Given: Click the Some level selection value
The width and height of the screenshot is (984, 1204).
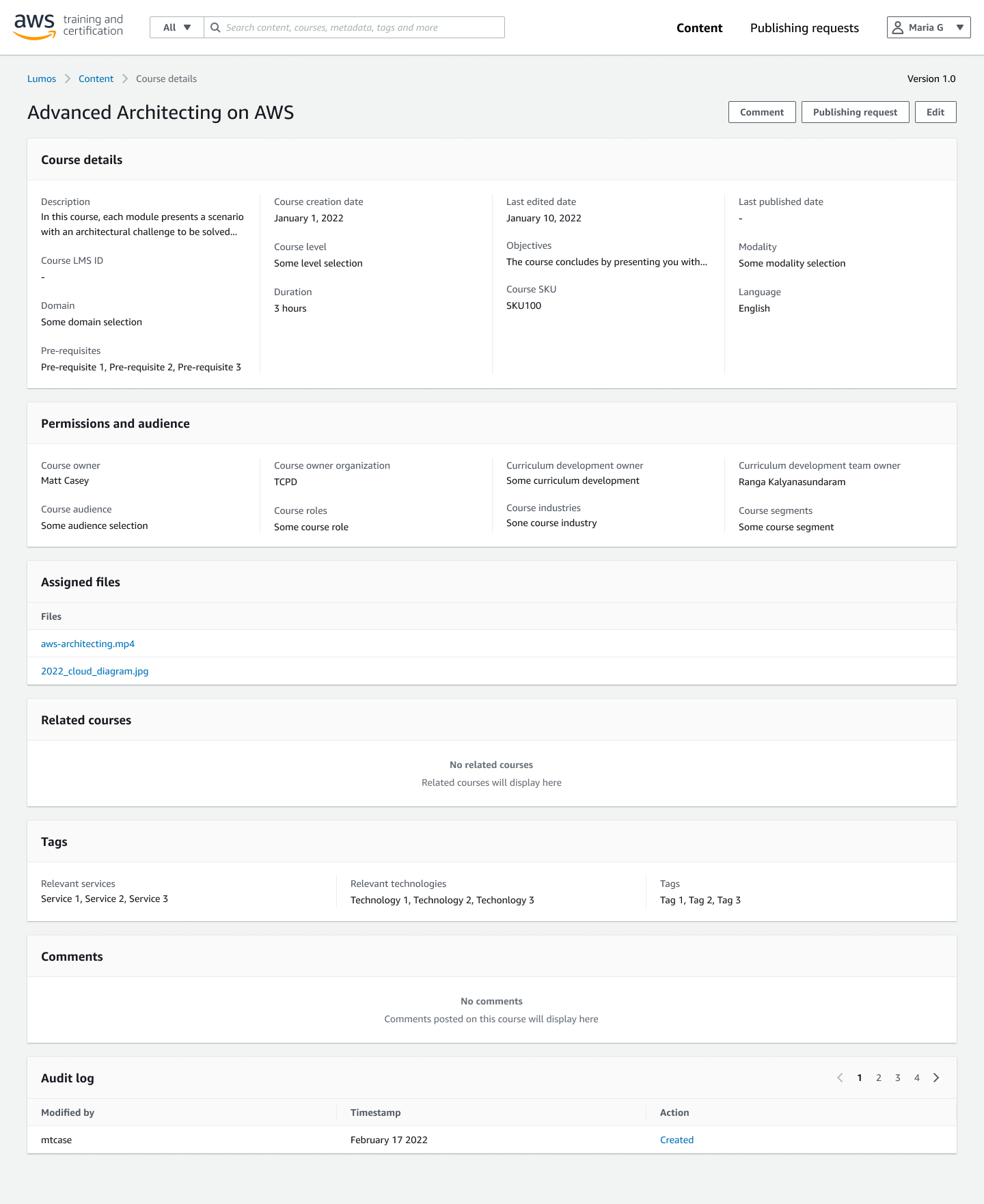Looking at the screenshot, I should (x=318, y=263).
